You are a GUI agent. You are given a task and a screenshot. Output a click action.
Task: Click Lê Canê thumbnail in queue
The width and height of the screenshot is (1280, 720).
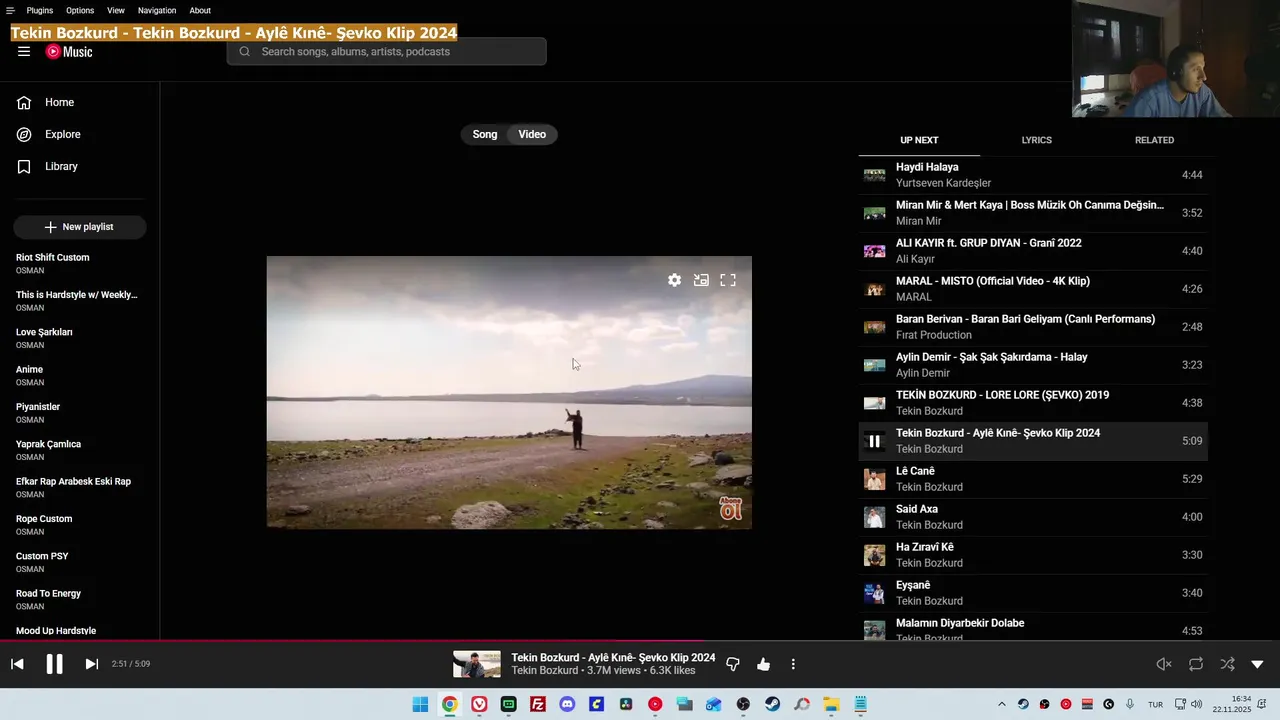point(875,479)
